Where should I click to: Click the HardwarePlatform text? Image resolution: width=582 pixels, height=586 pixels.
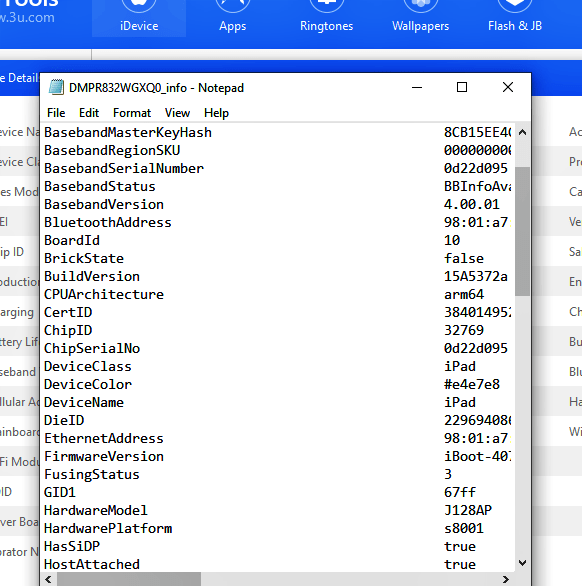[x=108, y=528]
